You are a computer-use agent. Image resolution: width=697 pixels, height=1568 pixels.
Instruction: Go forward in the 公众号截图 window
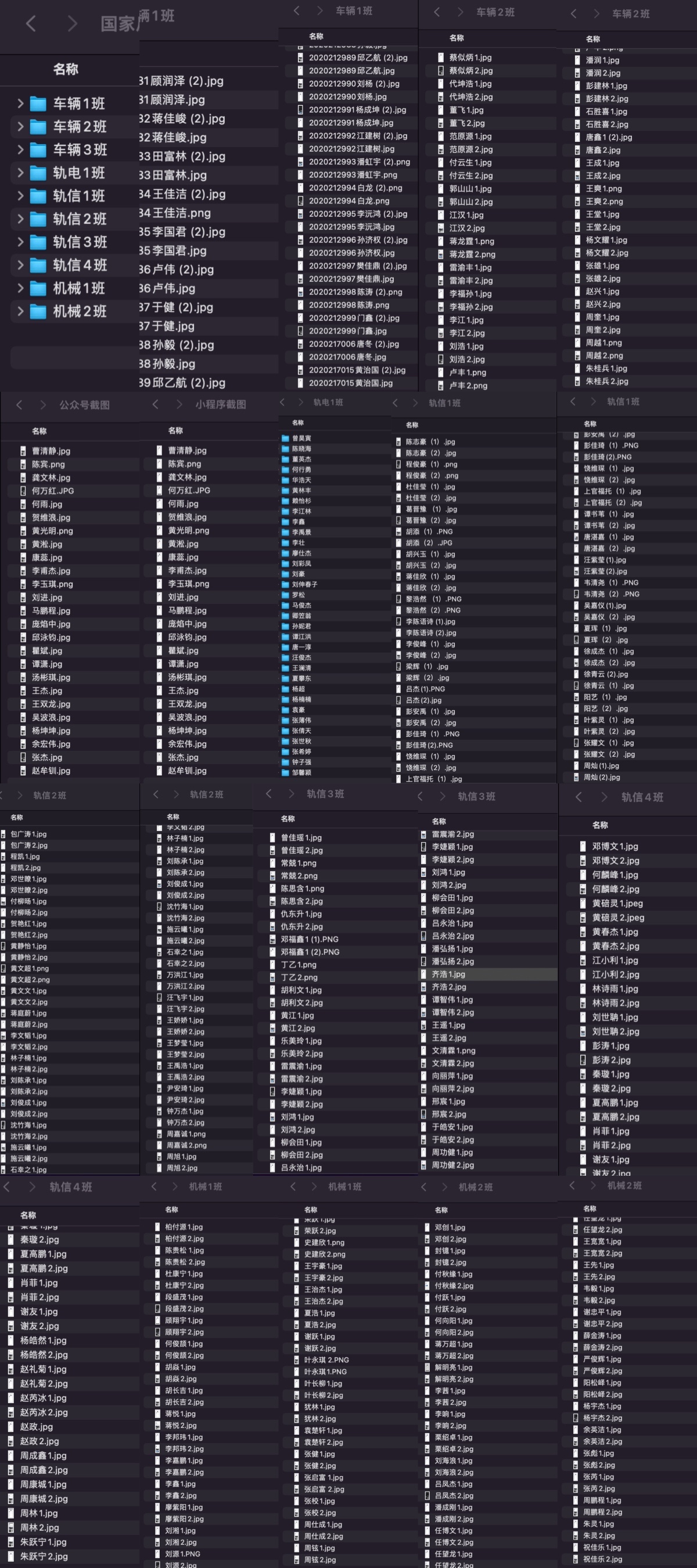click(x=42, y=404)
